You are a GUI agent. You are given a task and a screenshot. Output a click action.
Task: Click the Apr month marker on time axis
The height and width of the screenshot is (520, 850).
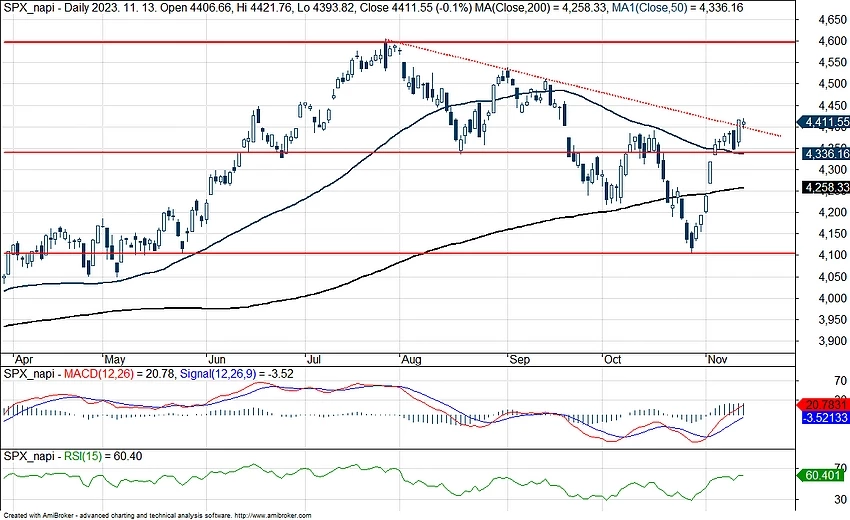17,357
